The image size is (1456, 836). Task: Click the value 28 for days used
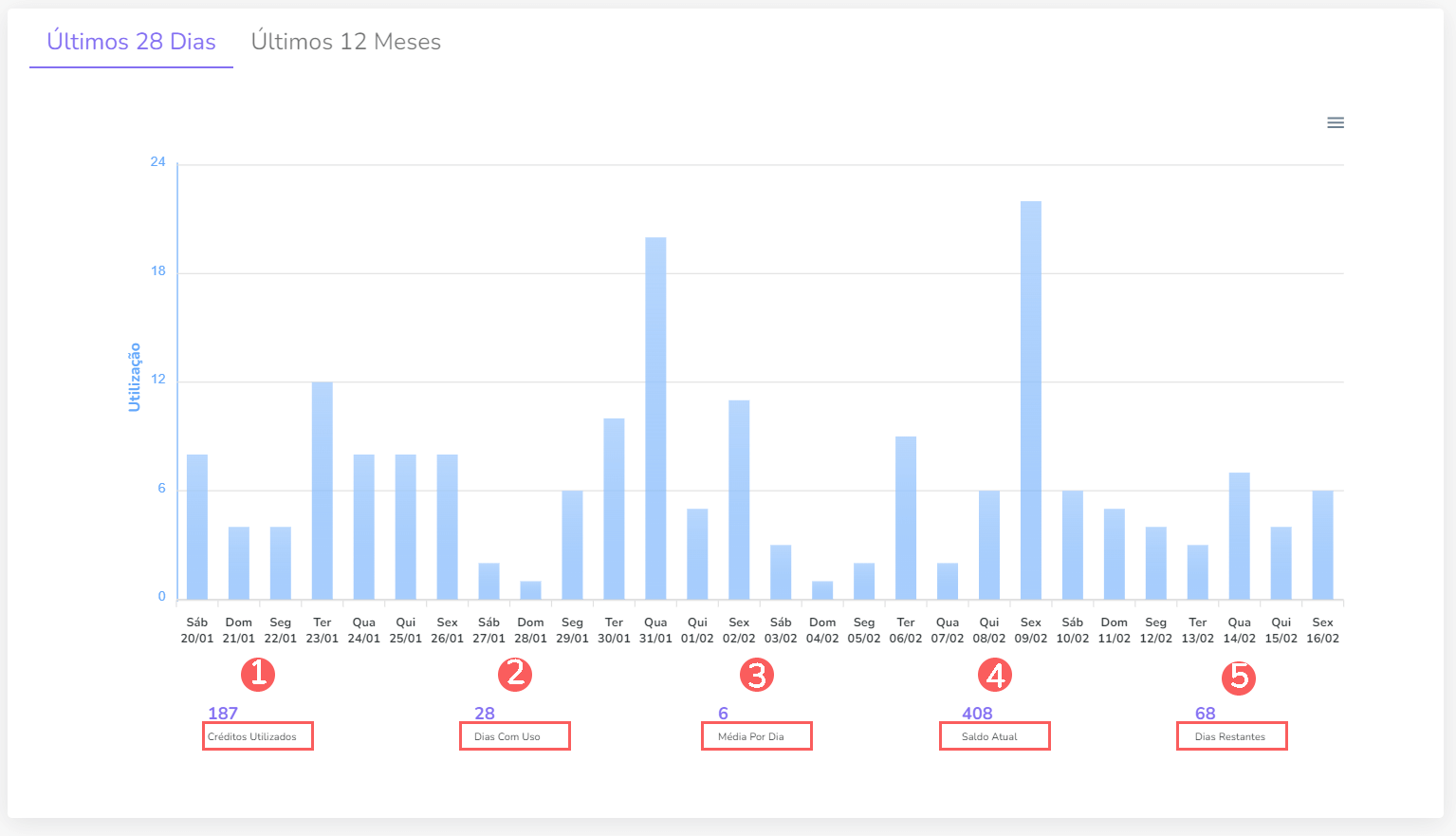(485, 714)
